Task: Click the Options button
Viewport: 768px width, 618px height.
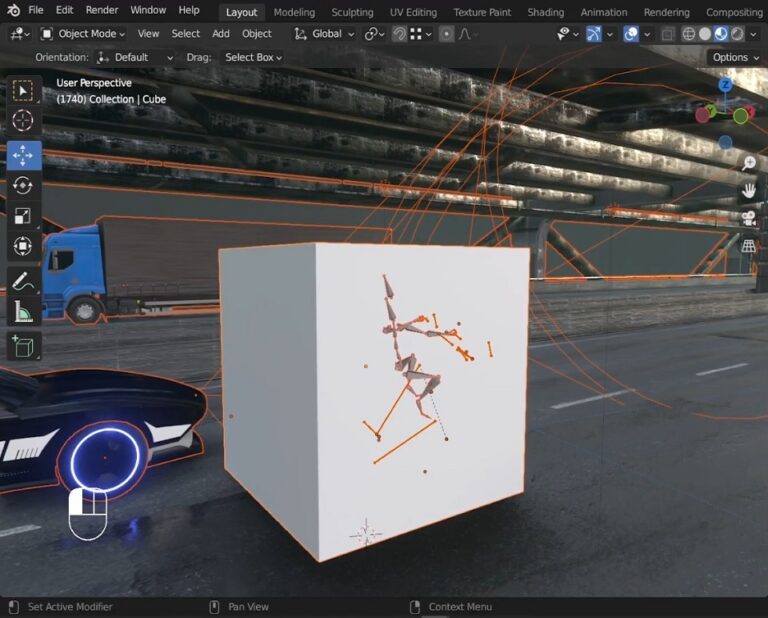Action: coord(735,57)
